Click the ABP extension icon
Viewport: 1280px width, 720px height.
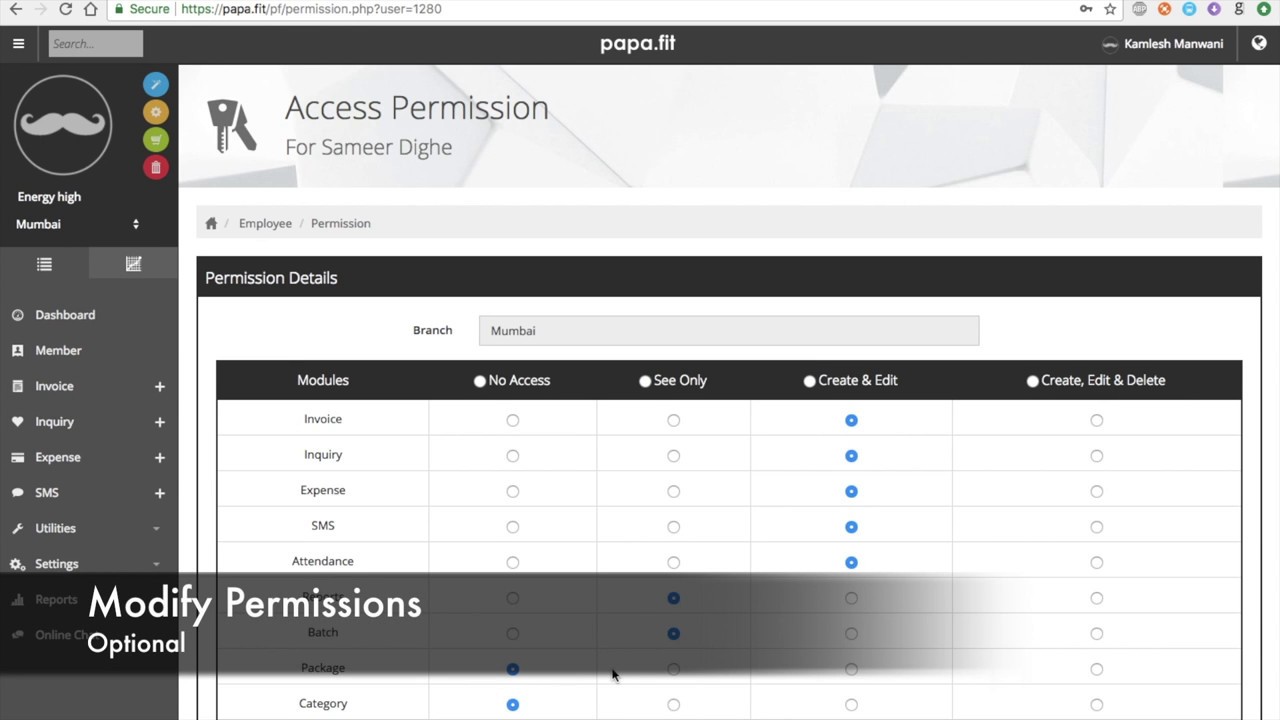1139,9
